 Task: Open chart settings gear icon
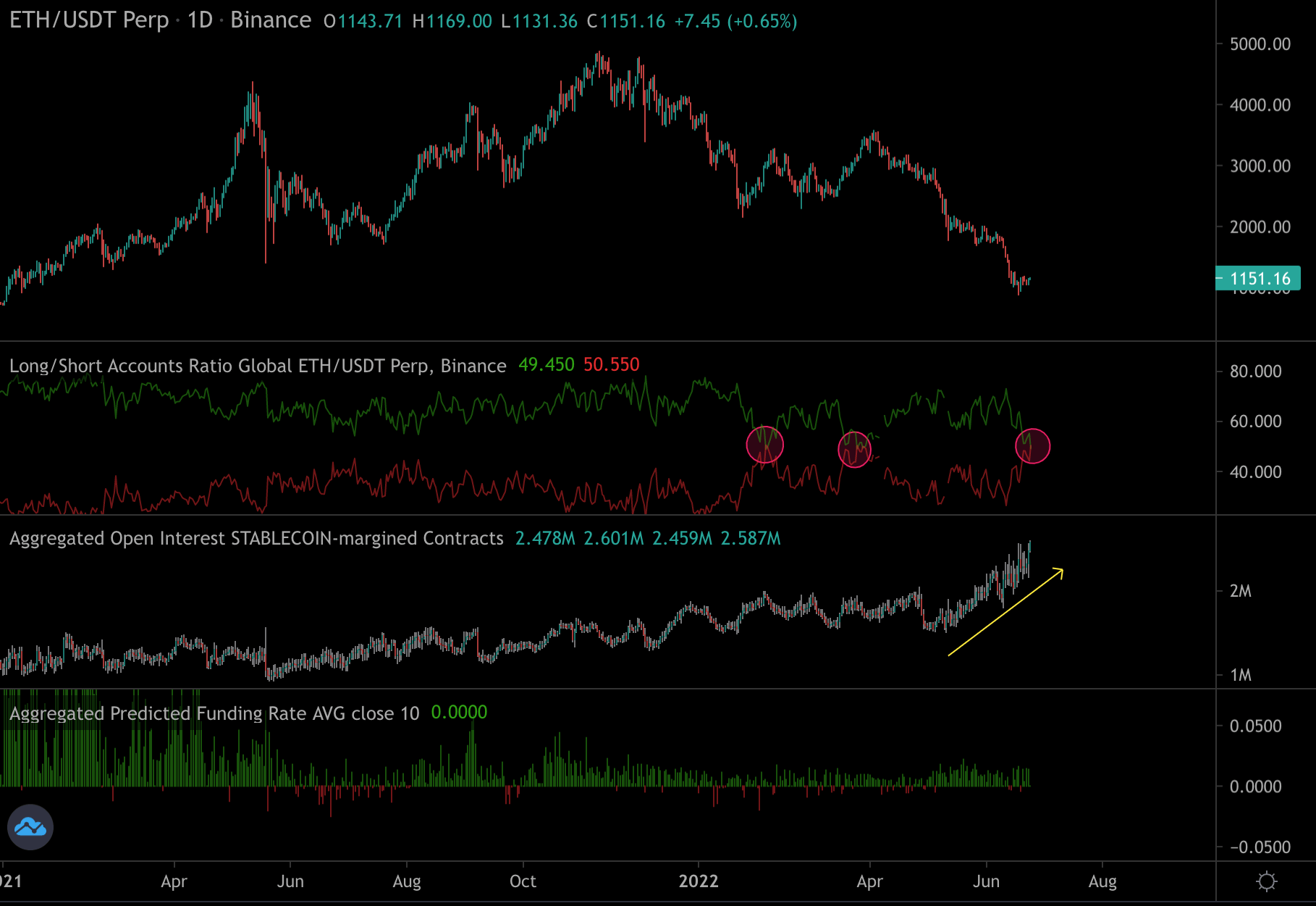(x=1266, y=881)
